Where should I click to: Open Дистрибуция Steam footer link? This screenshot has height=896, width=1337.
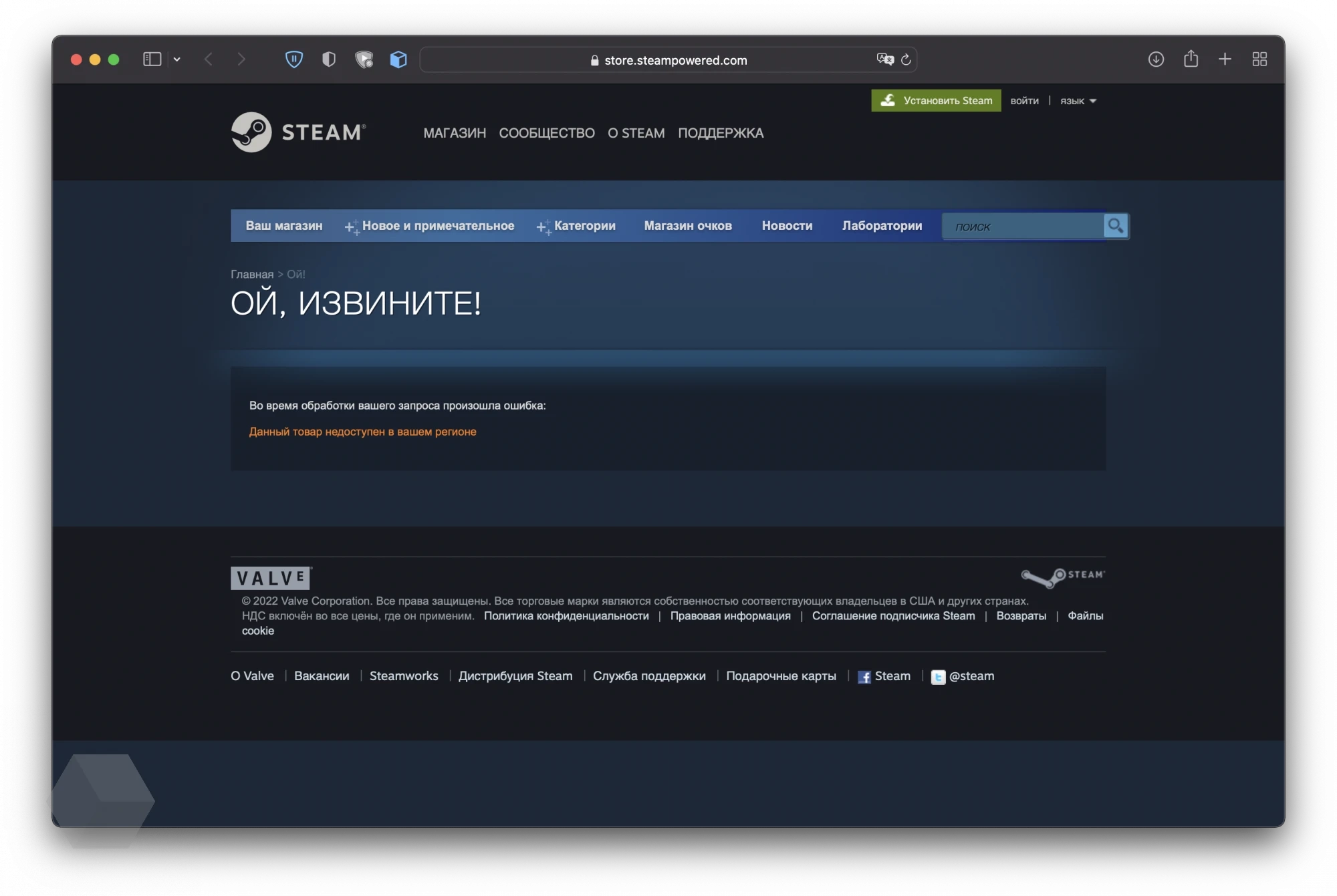pyautogui.click(x=515, y=676)
